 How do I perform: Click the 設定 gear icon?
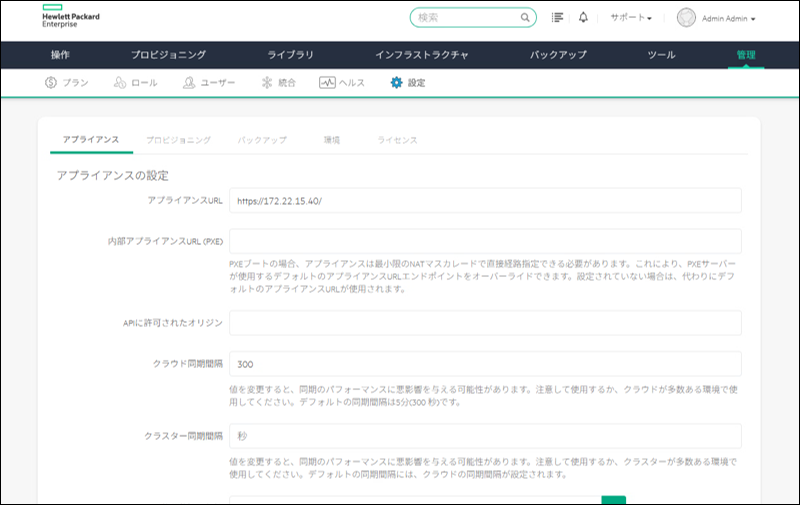coord(396,83)
